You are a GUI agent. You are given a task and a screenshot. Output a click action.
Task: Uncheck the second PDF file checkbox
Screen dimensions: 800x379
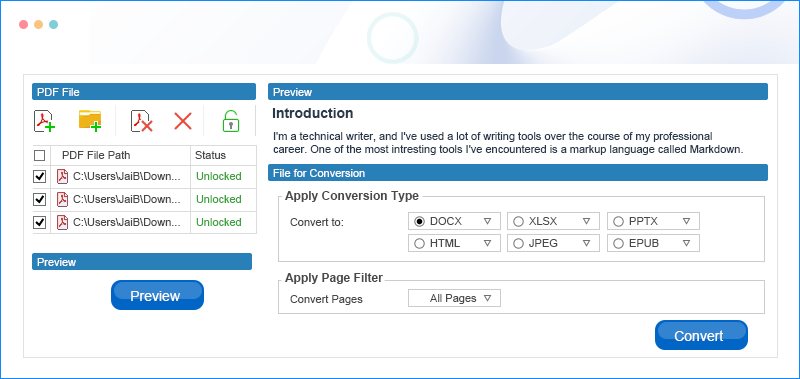pos(39,199)
